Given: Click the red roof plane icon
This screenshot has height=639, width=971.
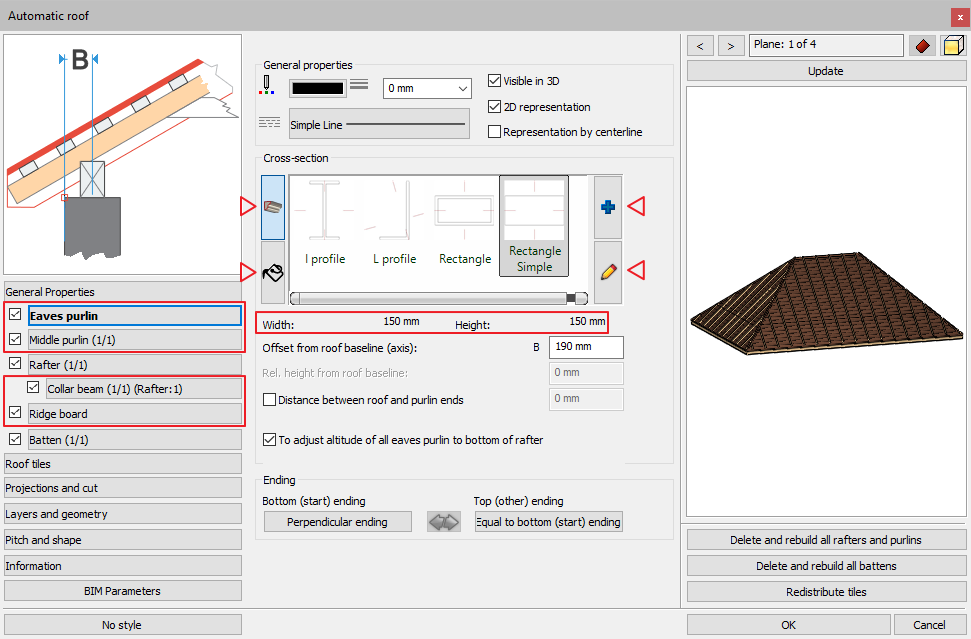Looking at the screenshot, I should [x=922, y=46].
